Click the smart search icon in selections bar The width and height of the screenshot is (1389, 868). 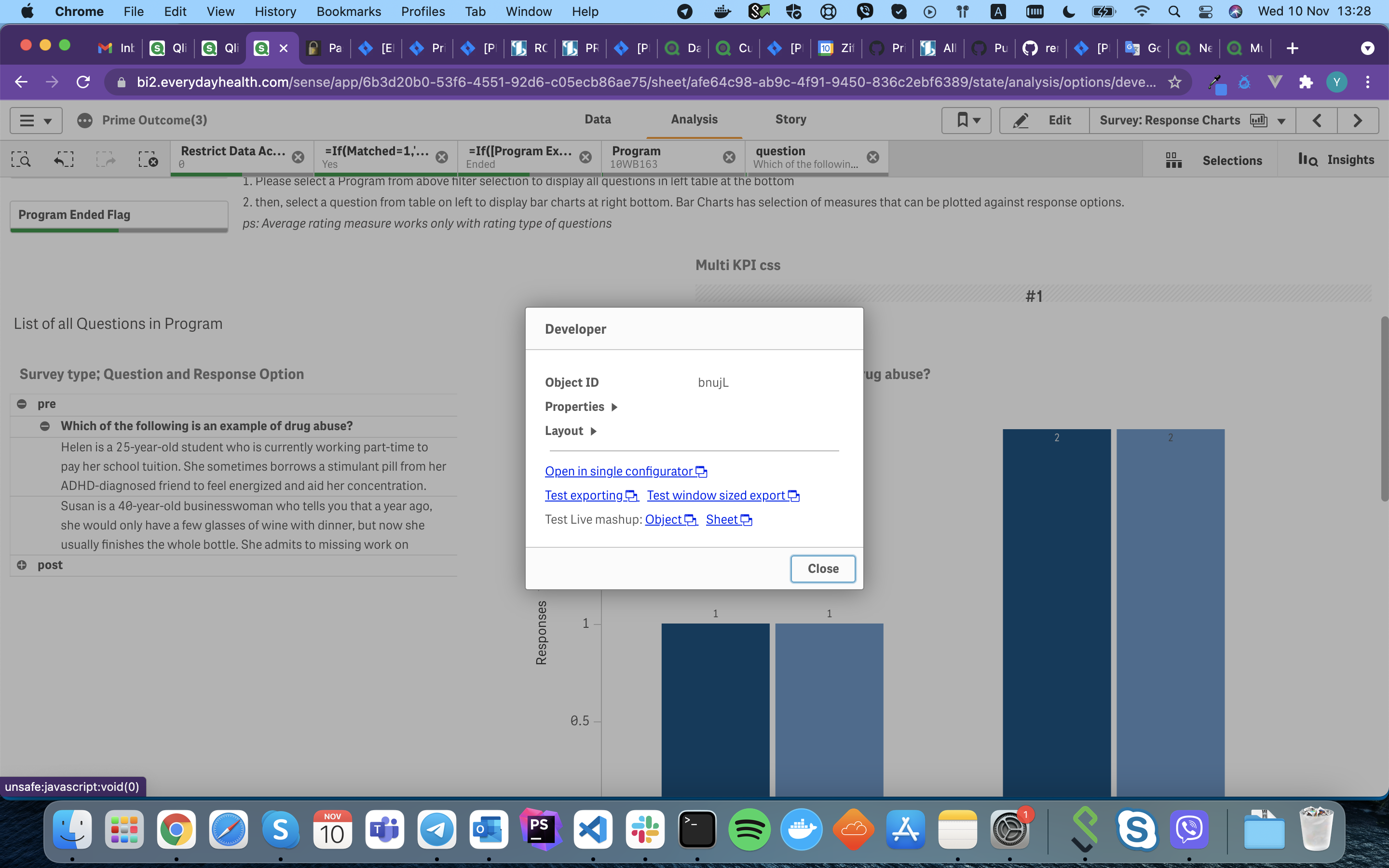21,160
